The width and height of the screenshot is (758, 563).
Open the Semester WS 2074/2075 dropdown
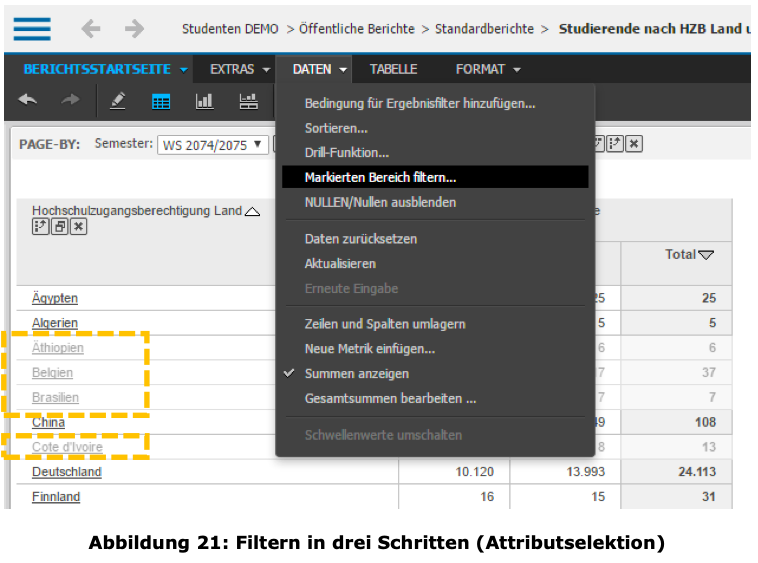213,145
